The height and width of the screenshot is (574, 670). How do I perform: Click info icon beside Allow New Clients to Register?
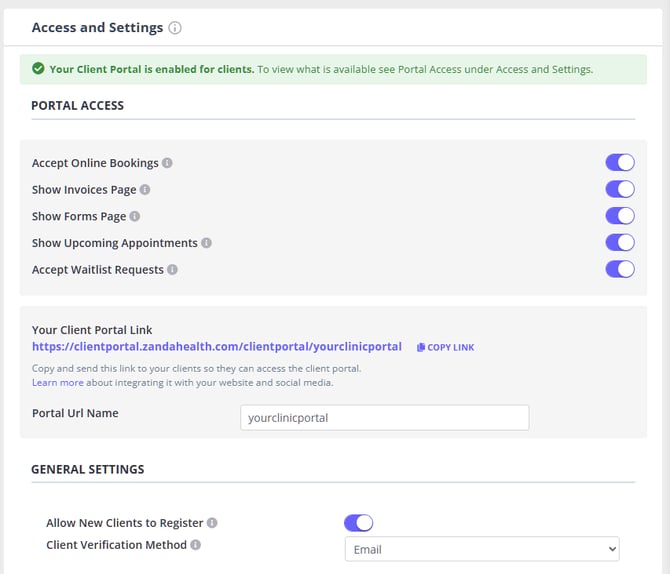[212, 523]
